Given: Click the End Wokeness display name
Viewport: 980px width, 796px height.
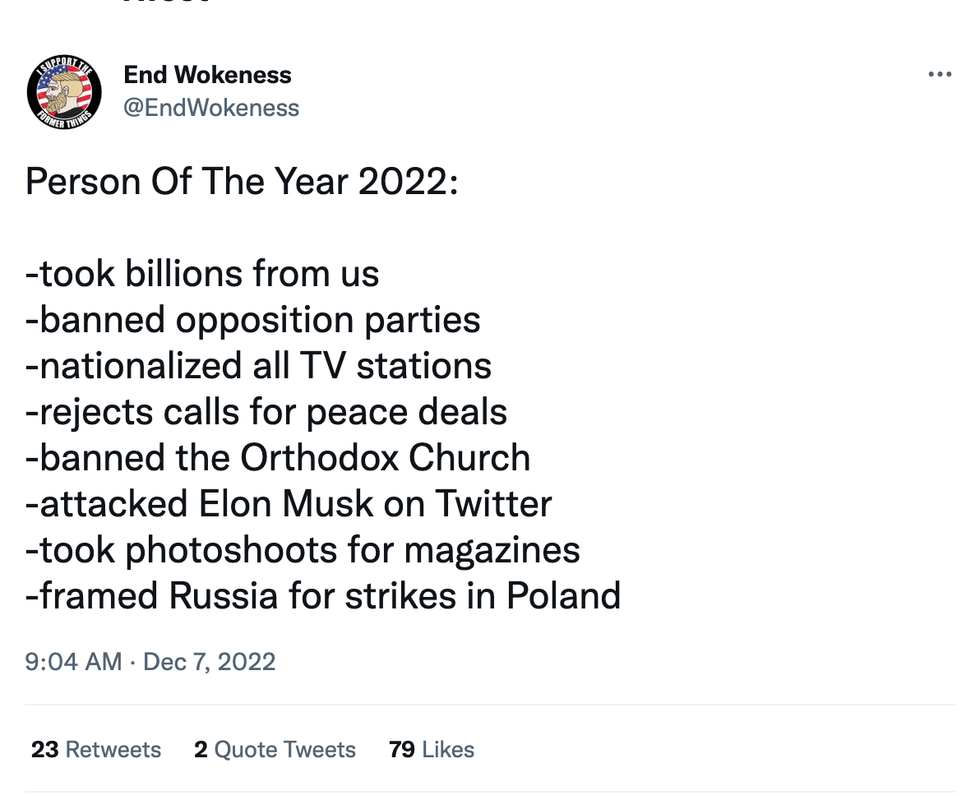Looking at the screenshot, I should [207, 75].
